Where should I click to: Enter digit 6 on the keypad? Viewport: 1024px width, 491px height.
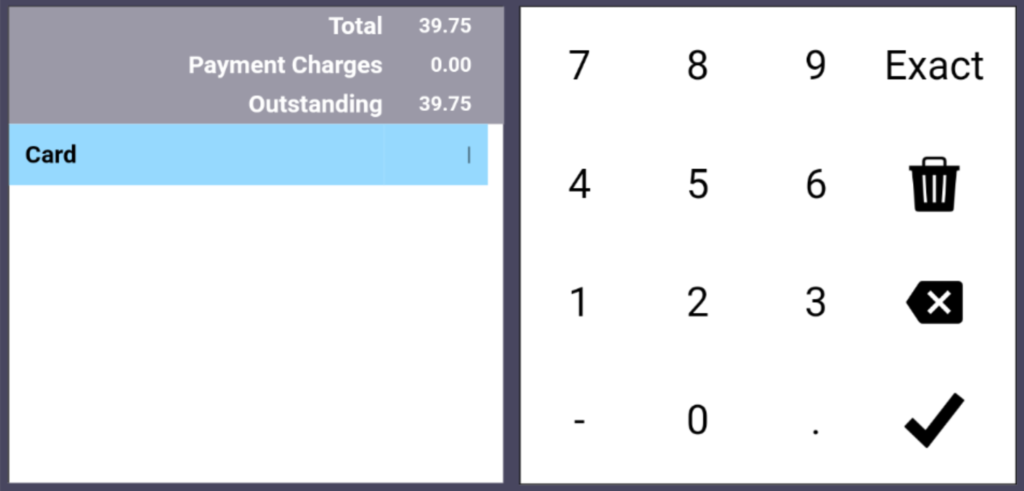click(x=816, y=184)
